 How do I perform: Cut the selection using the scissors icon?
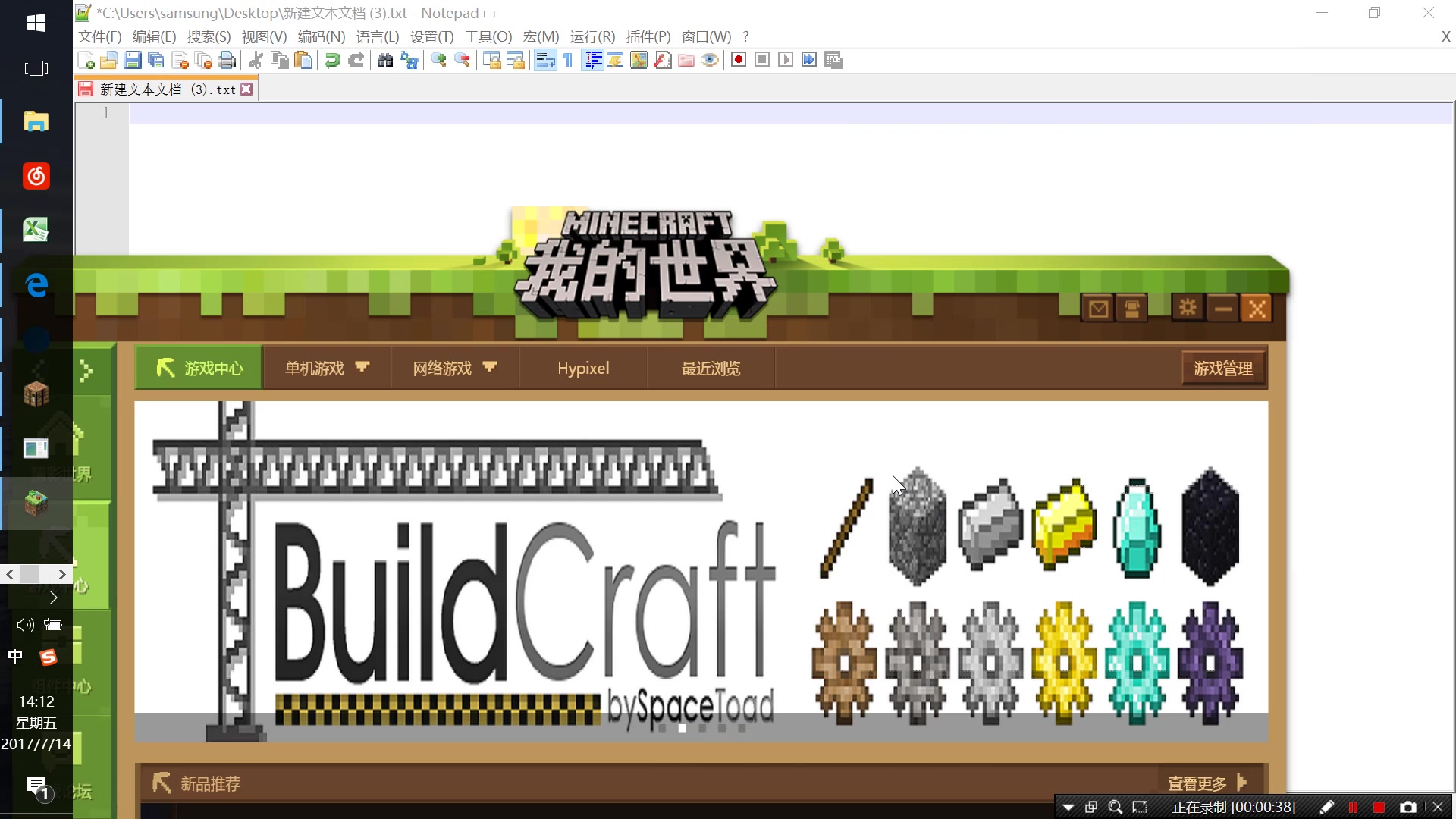click(256, 60)
